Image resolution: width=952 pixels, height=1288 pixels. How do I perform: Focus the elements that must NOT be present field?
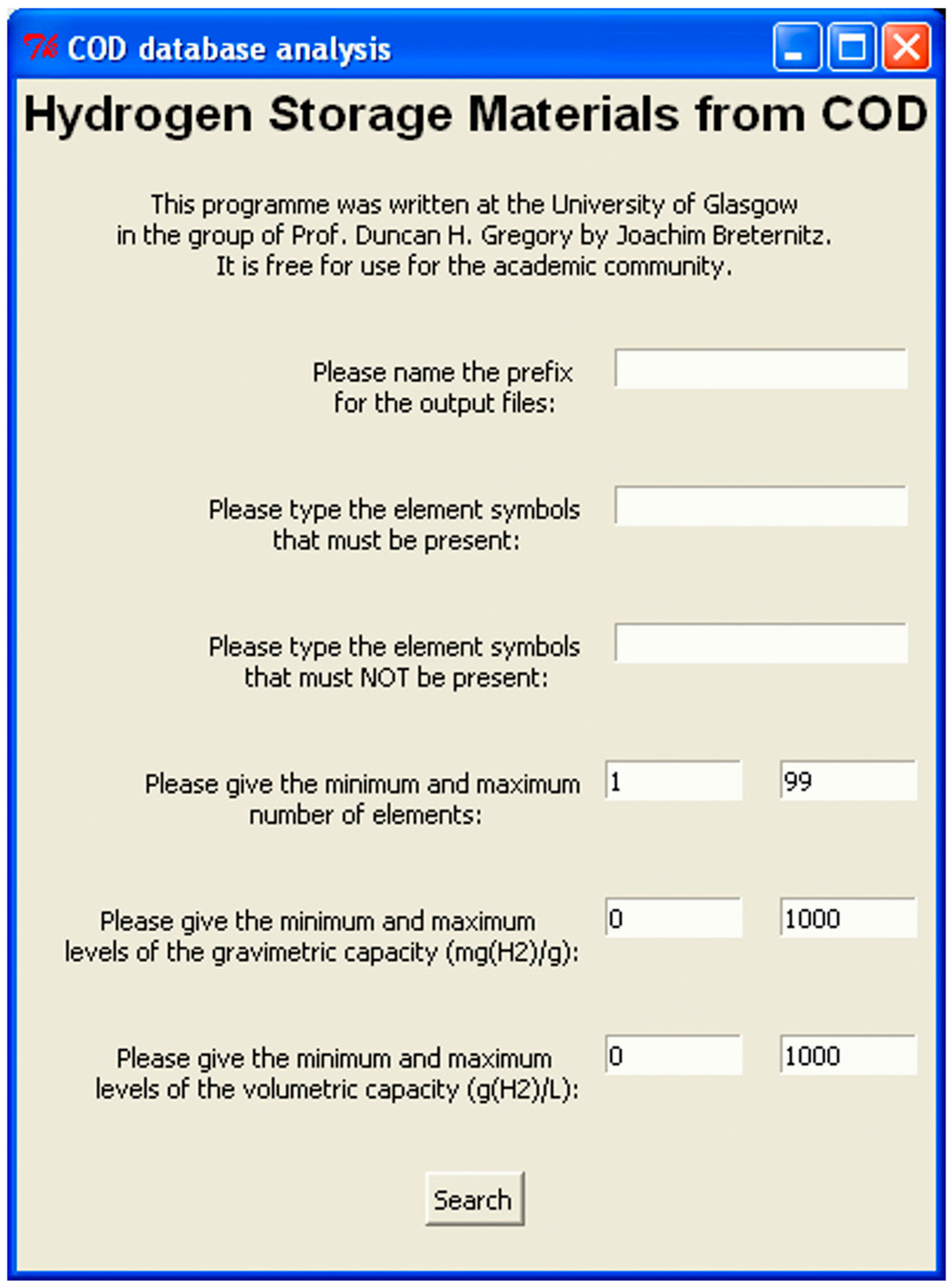pos(760,644)
